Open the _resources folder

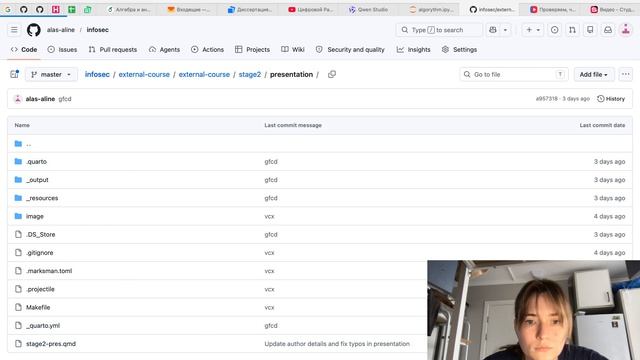pos(42,198)
